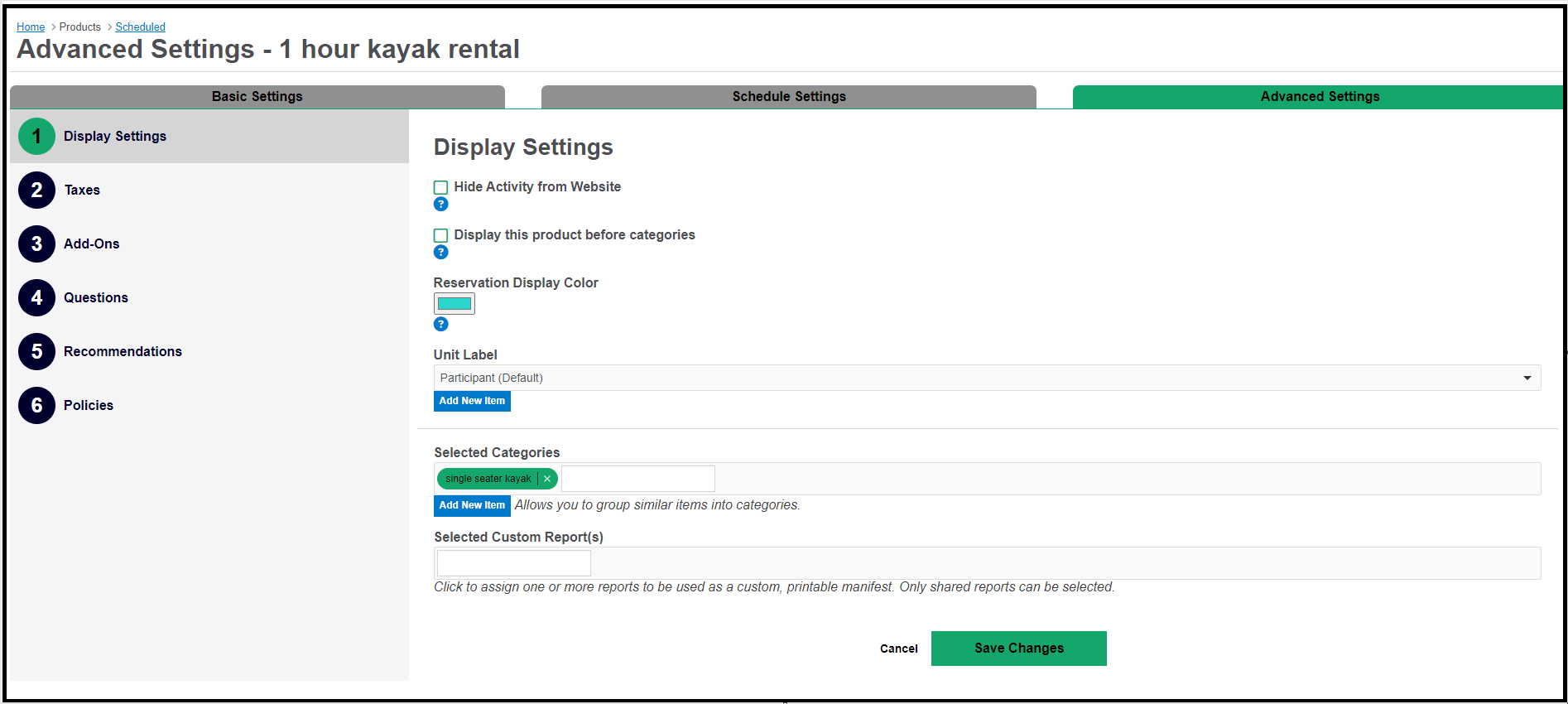Click the Selected Categories input field

coord(638,479)
